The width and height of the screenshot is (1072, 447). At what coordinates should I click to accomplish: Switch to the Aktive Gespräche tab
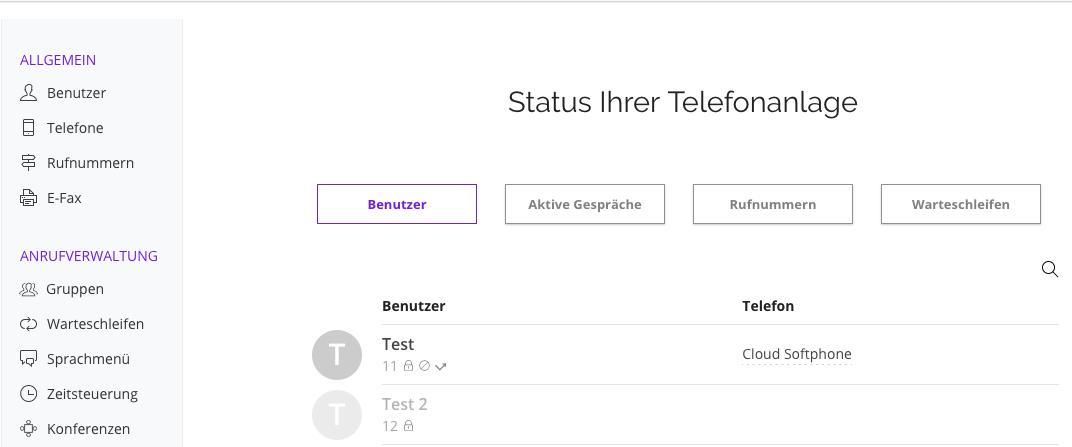(x=585, y=204)
